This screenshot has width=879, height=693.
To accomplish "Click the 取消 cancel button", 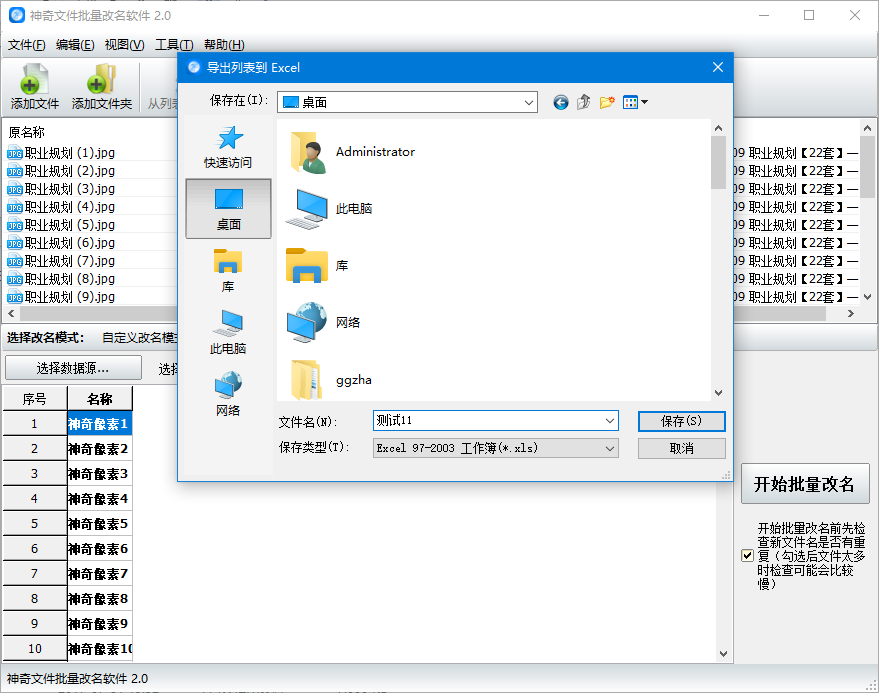I will [681, 448].
